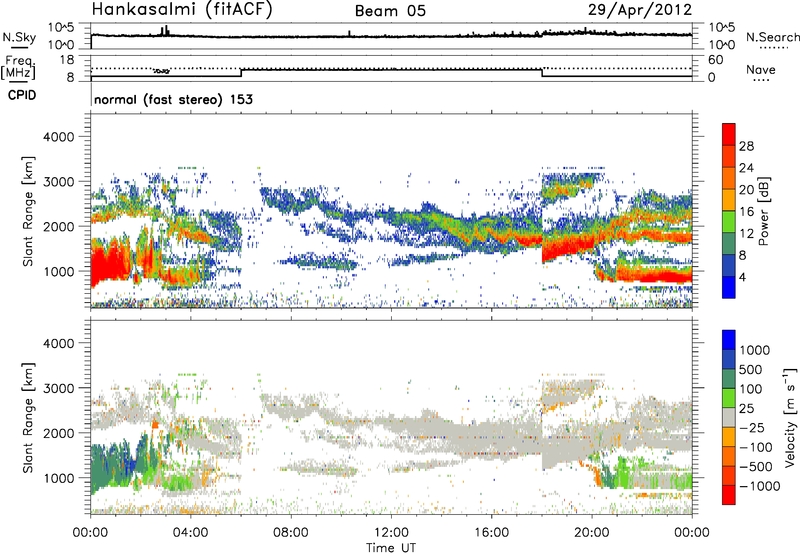Click the '-25' tick on Velocity colorbar
Image resolution: width=800 pixels, height=554 pixels.
coord(752,427)
